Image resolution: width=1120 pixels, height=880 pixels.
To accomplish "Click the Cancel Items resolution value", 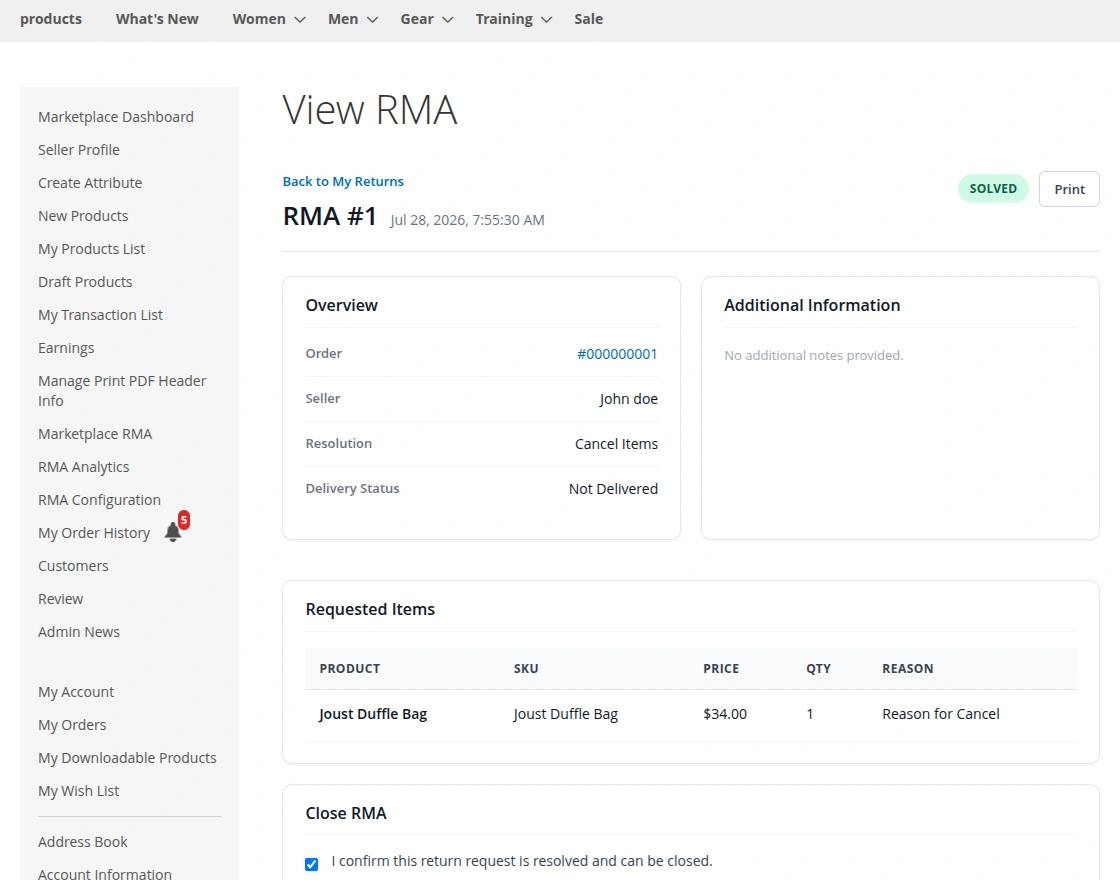I will [616, 444].
